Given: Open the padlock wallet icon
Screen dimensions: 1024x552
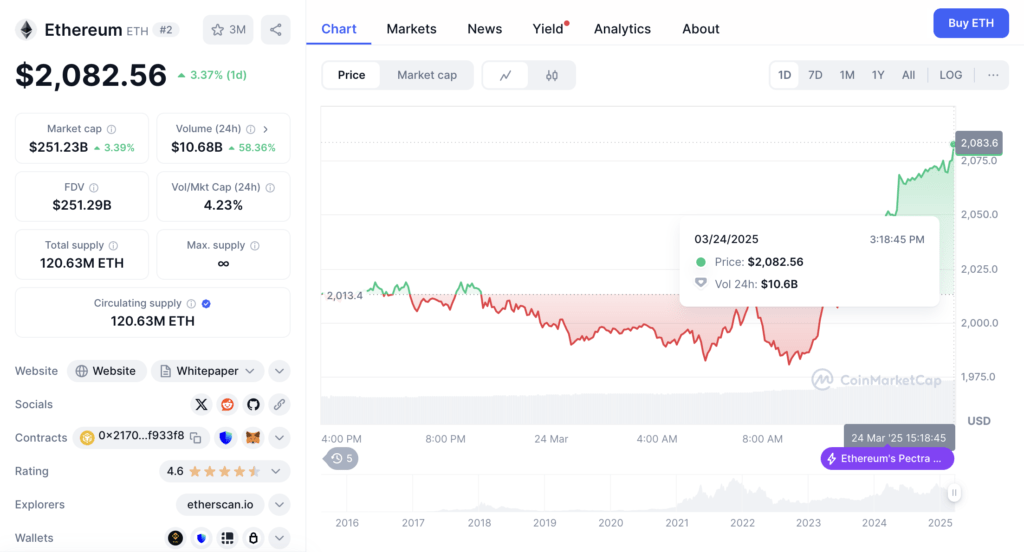Looking at the screenshot, I should pos(253,538).
